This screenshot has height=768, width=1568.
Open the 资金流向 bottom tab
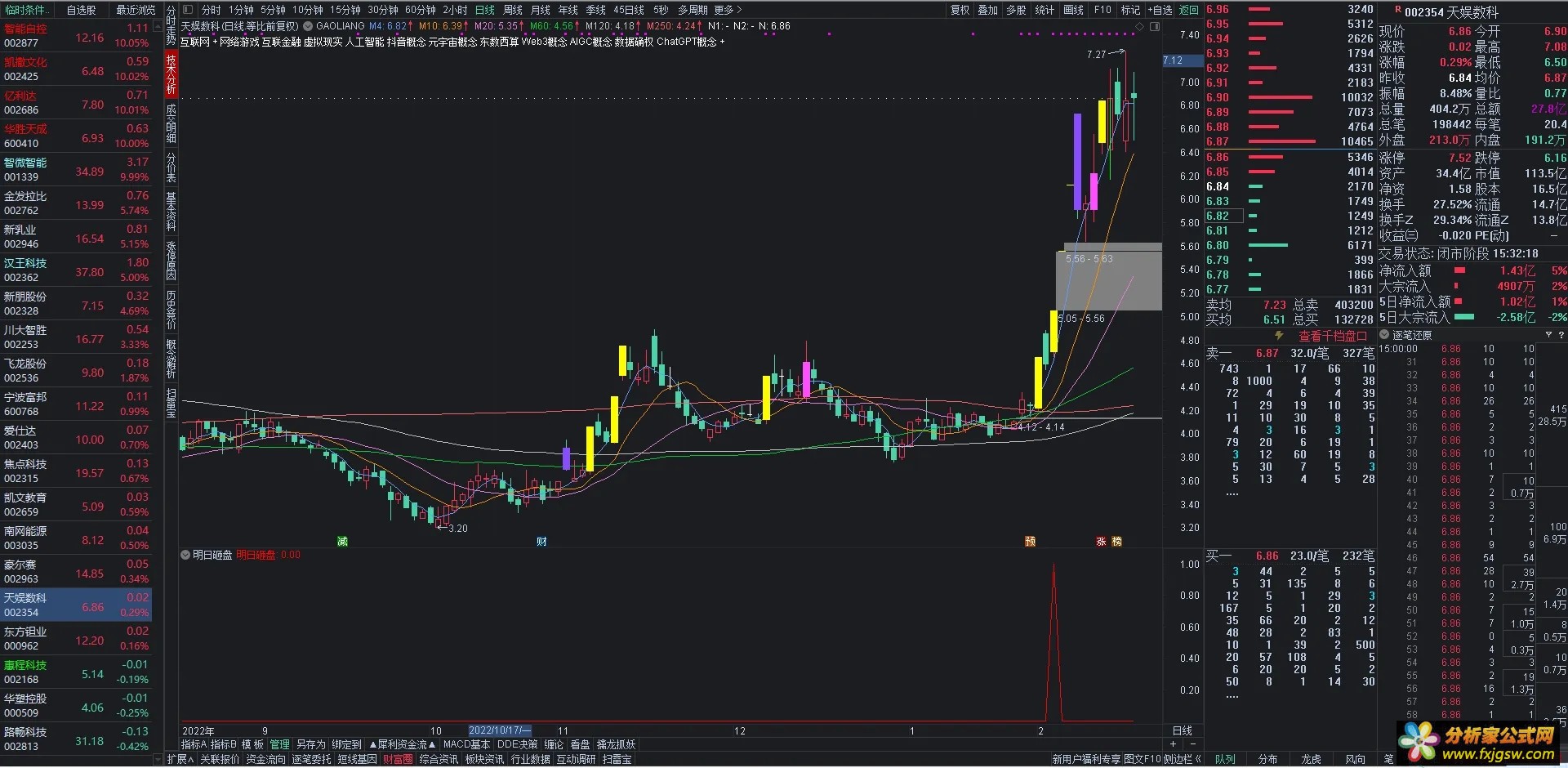[x=265, y=759]
